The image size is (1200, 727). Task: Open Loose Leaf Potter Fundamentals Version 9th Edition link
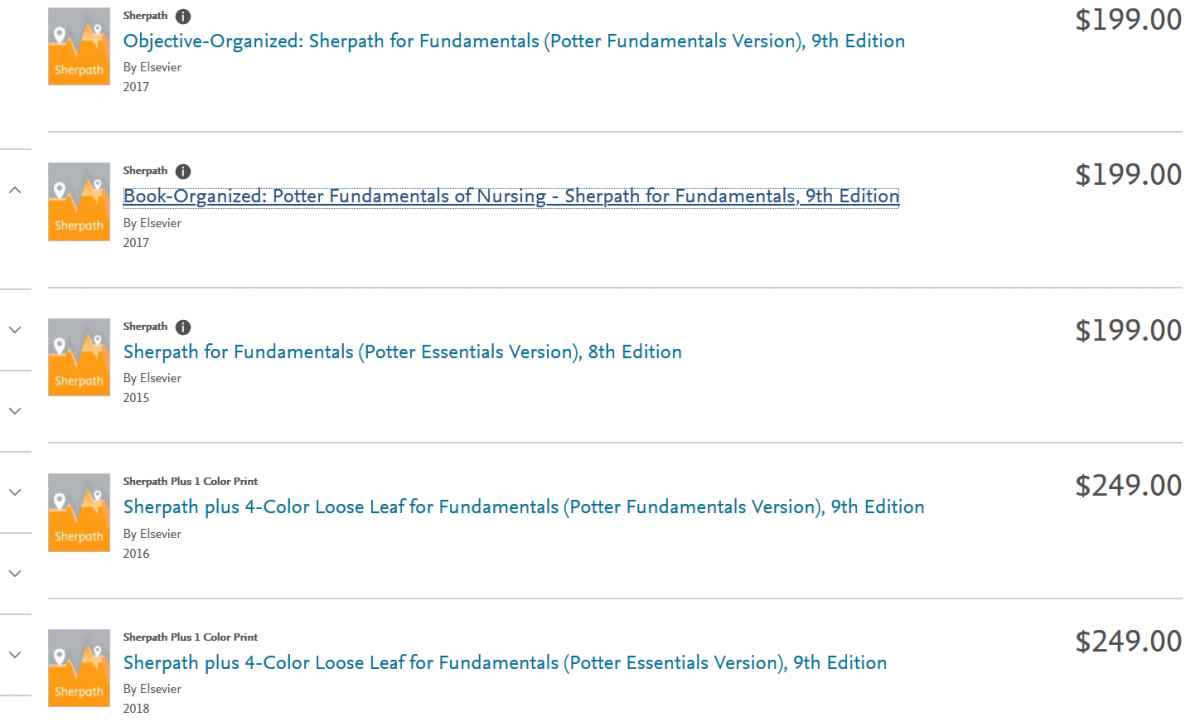point(523,507)
